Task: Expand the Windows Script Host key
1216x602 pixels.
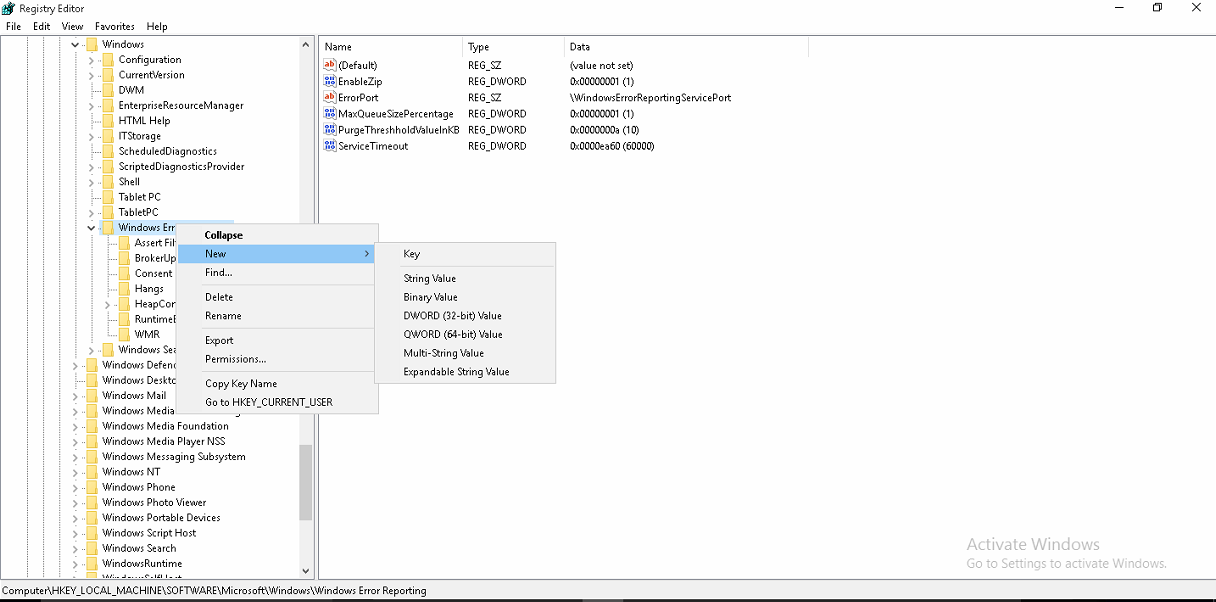Action: [75, 533]
